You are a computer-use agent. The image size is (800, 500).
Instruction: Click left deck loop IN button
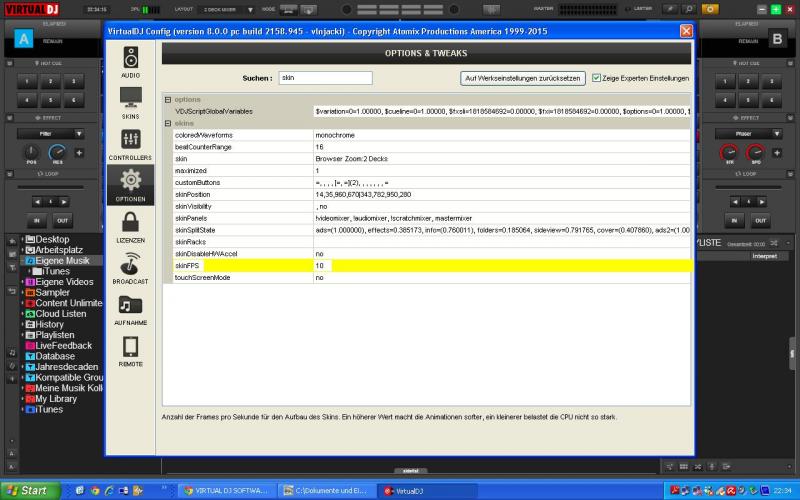pos(36,220)
